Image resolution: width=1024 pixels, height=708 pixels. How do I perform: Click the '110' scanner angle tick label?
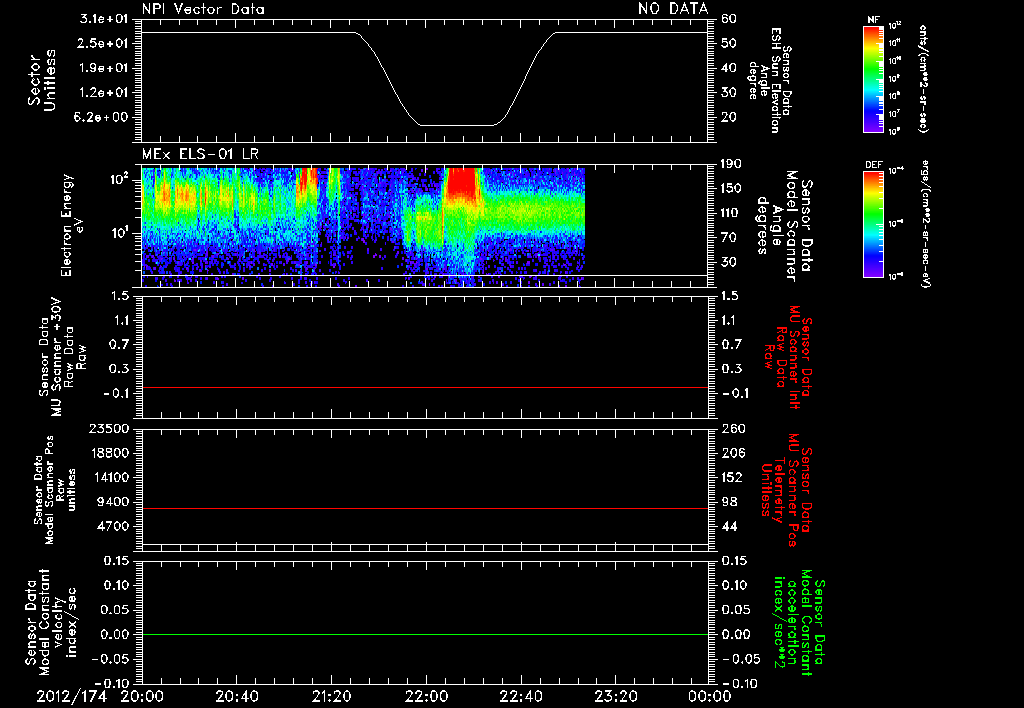(x=732, y=213)
